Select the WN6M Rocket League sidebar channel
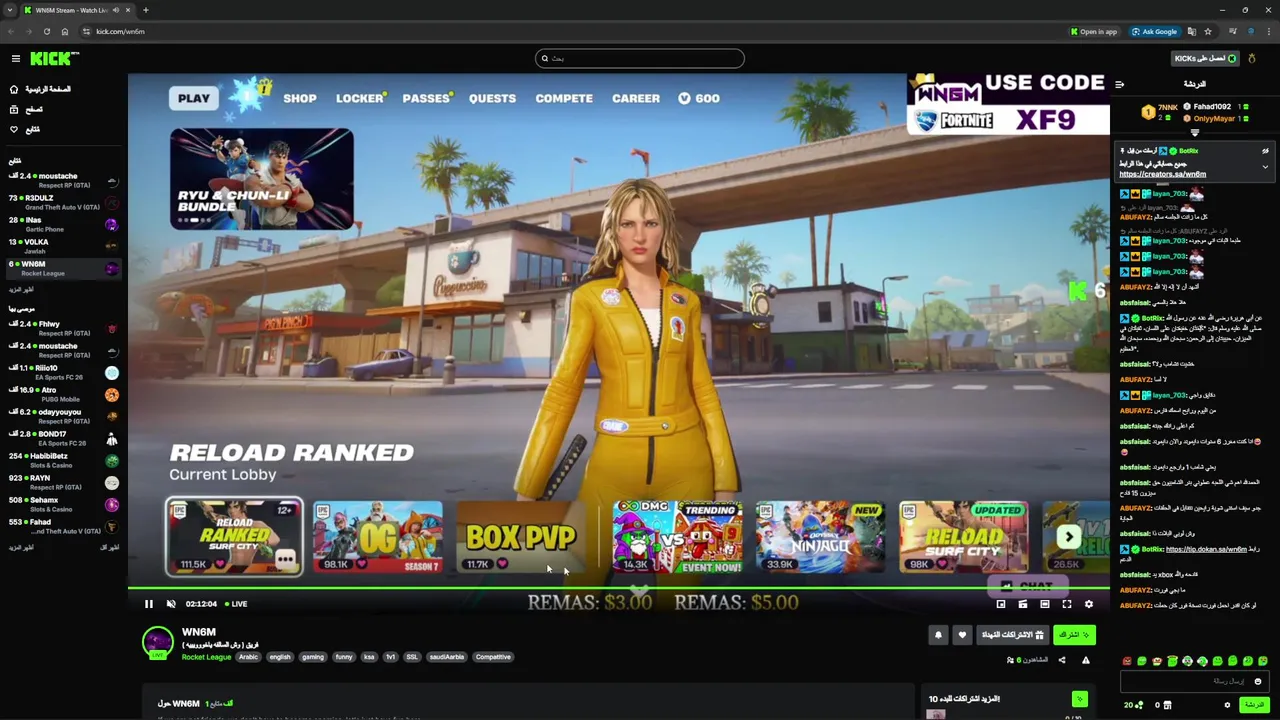Image resolution: width=1280 pixels, height=720 pixels. click(63, 268)
